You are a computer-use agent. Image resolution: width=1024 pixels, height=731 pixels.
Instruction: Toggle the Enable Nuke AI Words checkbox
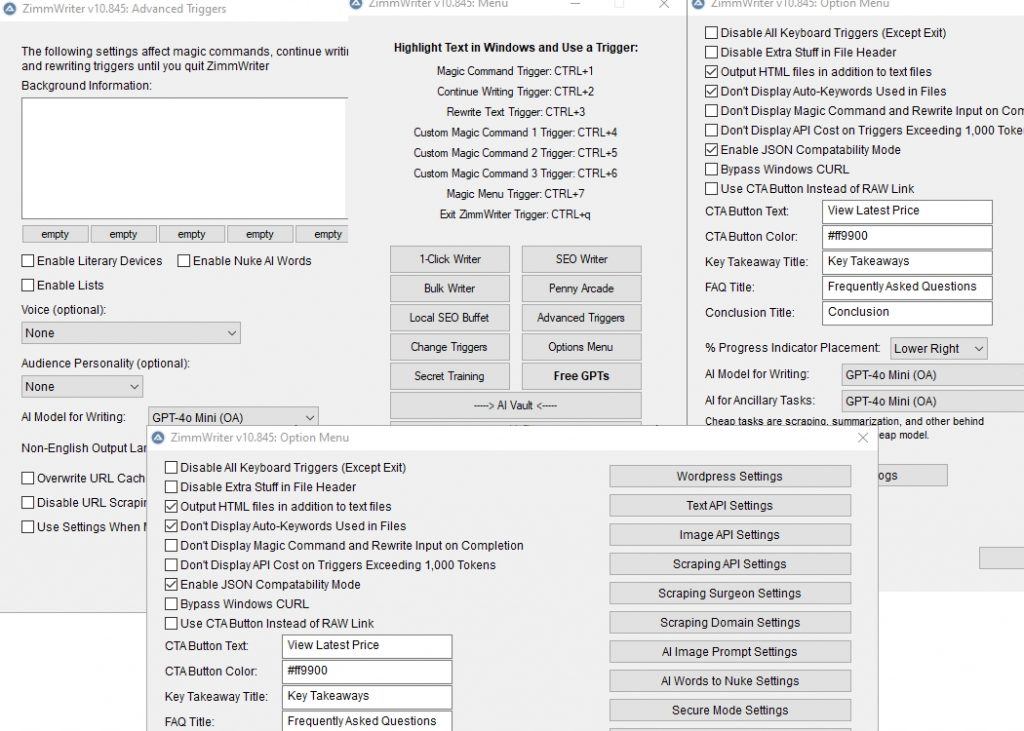coord(185,261)
